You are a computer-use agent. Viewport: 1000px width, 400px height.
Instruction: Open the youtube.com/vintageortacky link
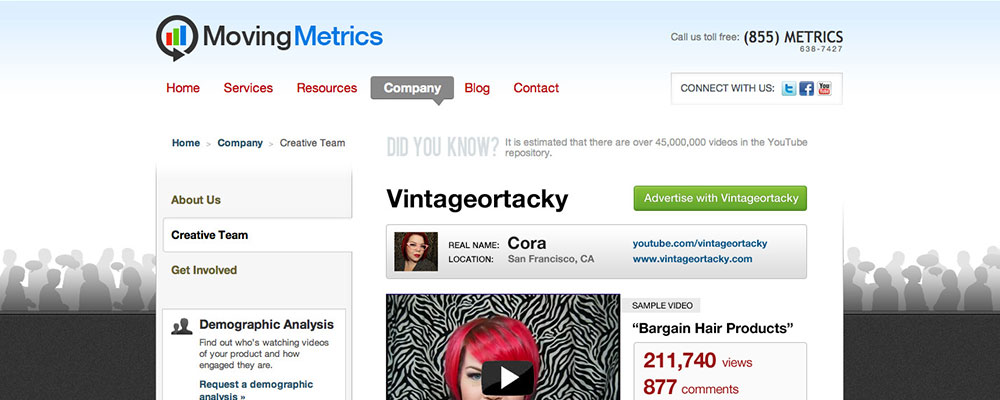[x=700, y=244]
